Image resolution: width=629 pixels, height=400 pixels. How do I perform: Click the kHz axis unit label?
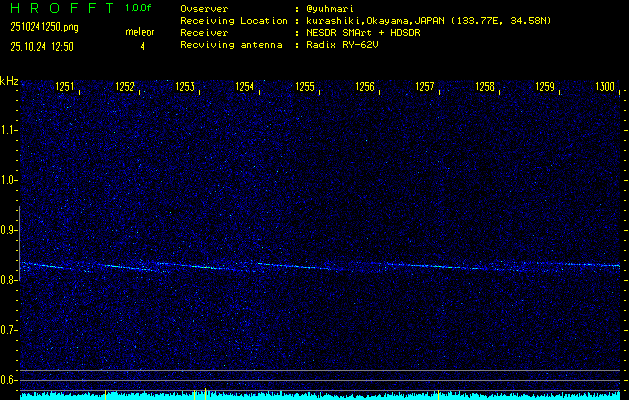9,81
